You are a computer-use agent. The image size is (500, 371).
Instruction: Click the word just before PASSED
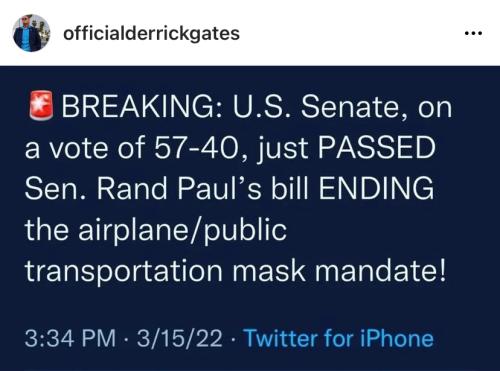click(283, 149)
